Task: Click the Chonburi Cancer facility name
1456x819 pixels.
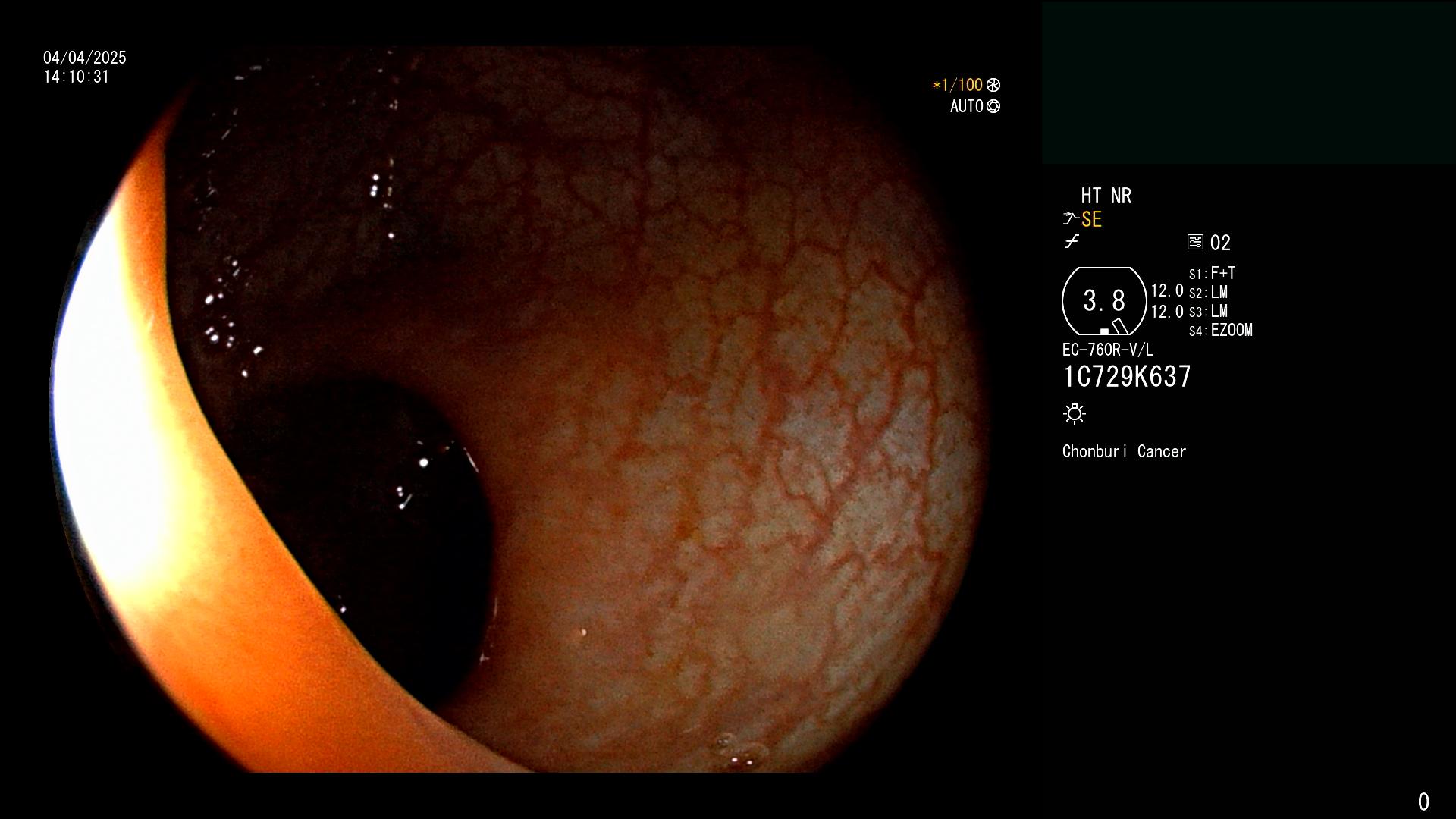Action: point(1124,451)
